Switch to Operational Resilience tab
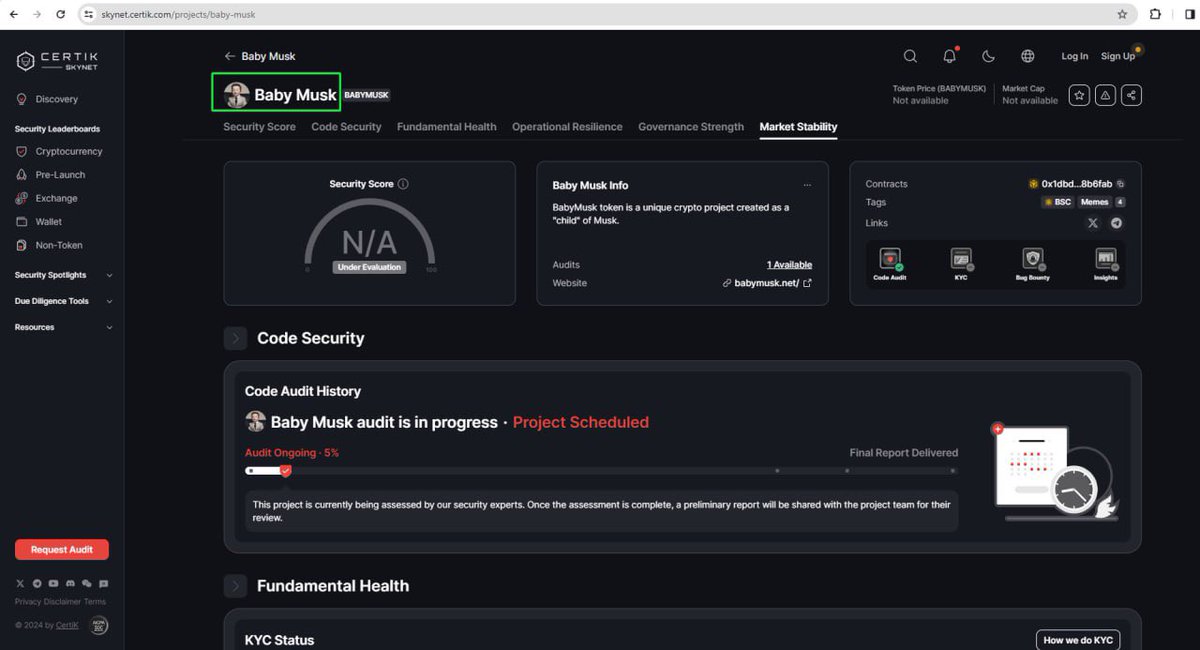The image size is (1200, 650). point(567,127)
